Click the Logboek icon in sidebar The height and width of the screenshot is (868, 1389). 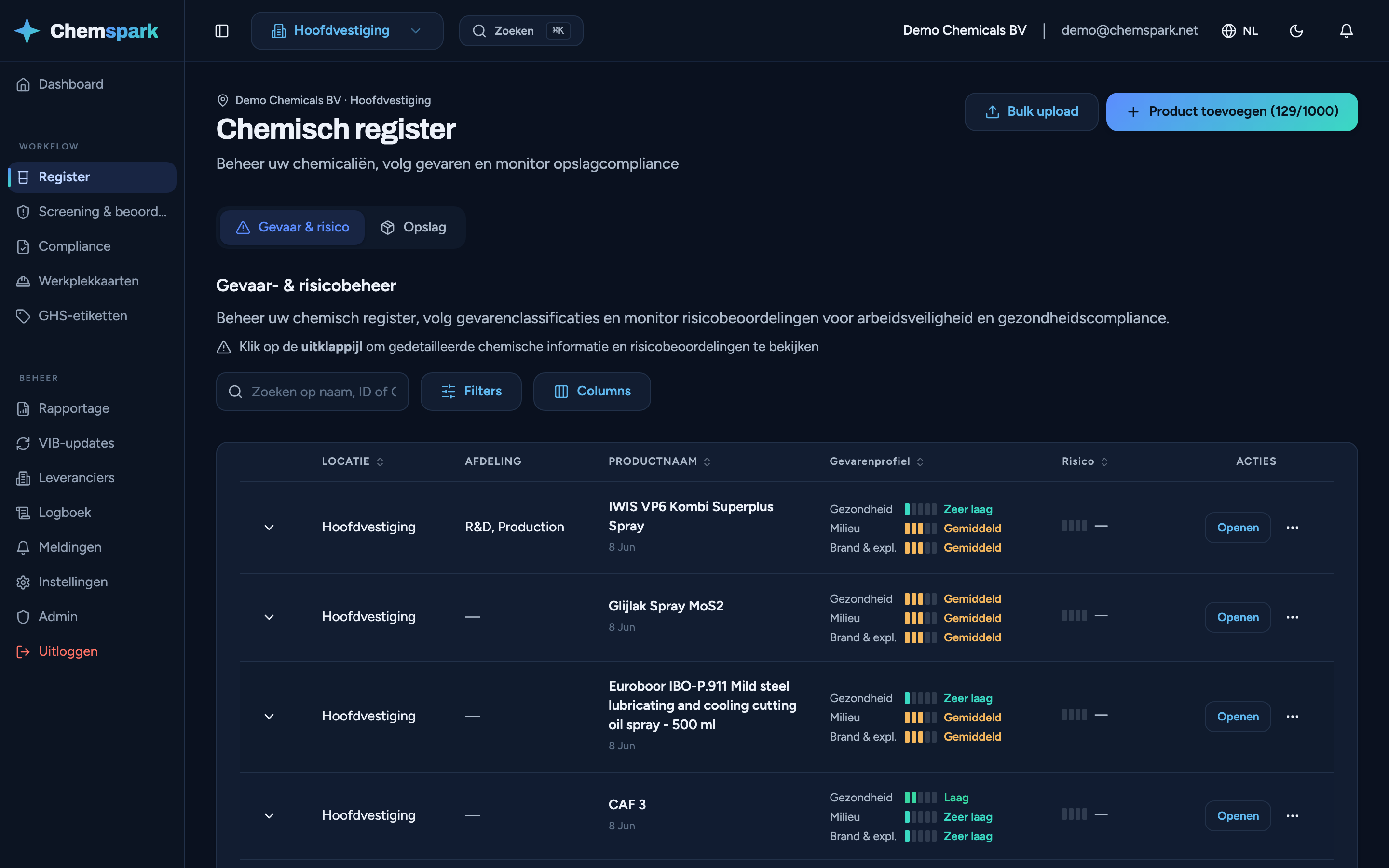click(23, 513)
